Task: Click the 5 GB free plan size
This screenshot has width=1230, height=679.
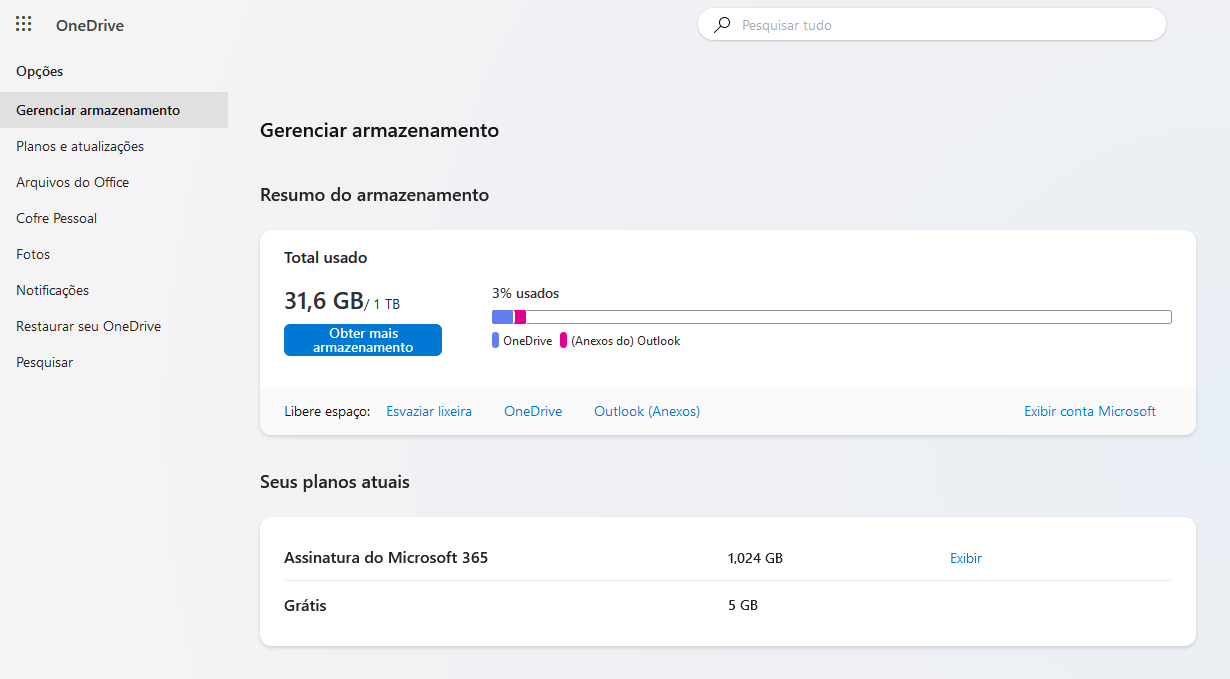Action: 743,605
